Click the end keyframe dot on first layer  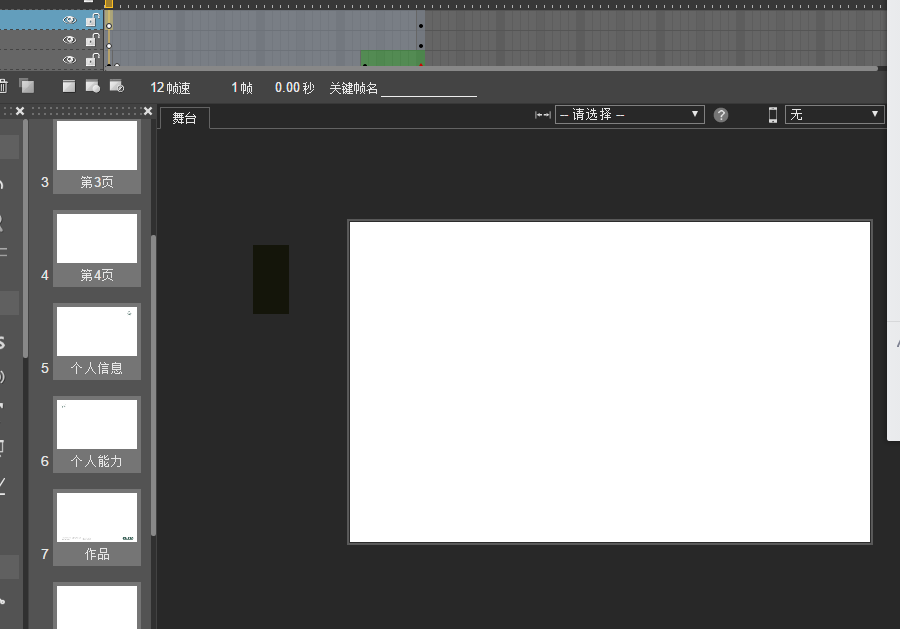click(x=421, y=26)
